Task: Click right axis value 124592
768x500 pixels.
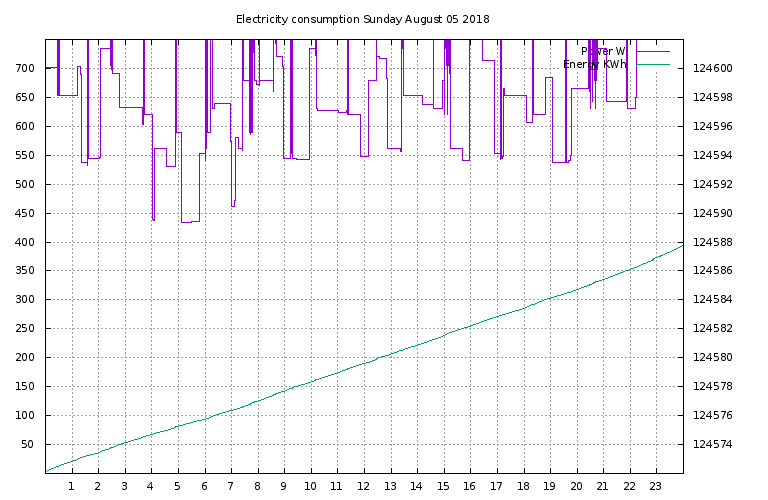Action: [713, 184]
